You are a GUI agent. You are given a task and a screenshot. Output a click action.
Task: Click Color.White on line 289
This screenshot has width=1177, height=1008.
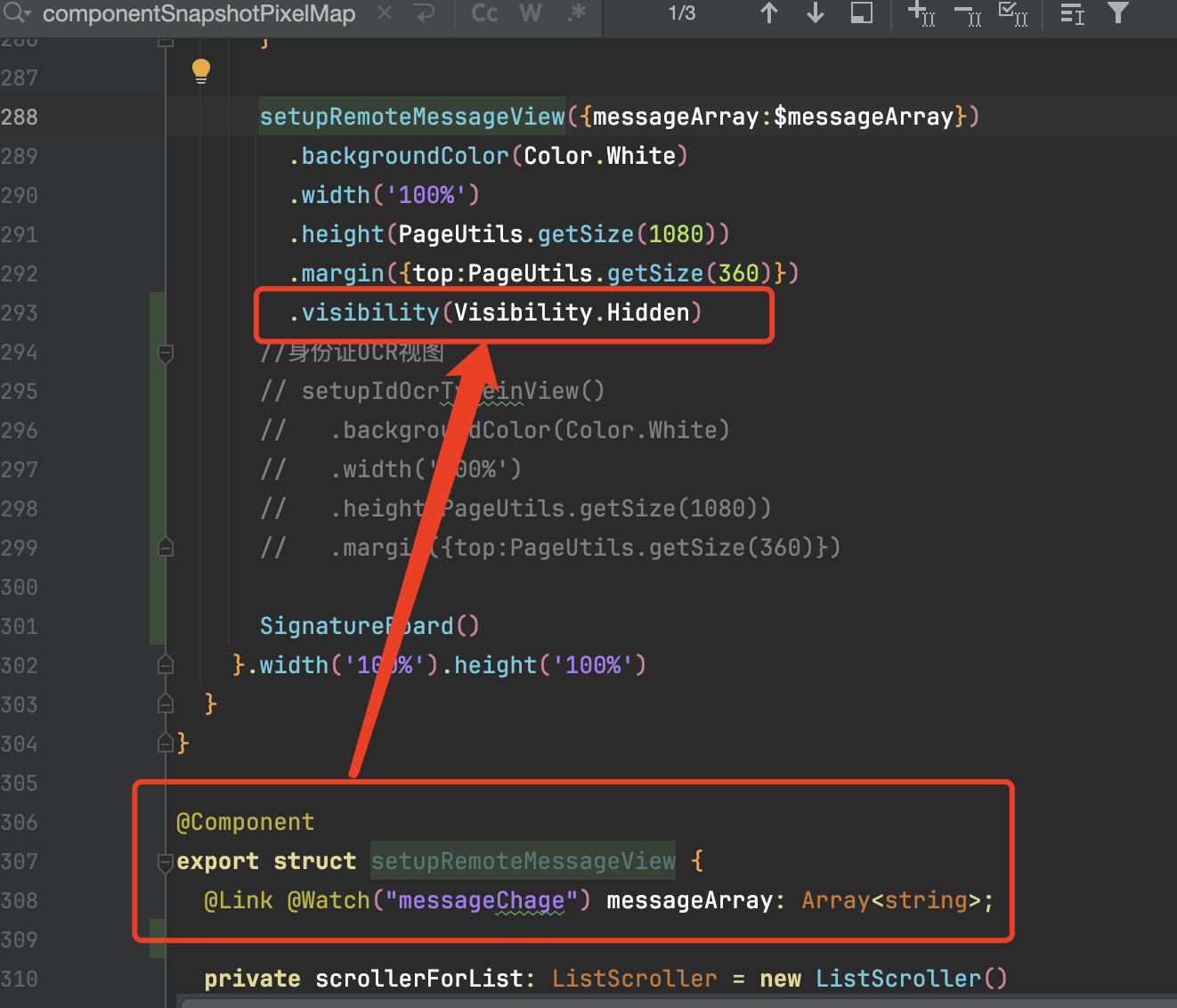(599, 156)
